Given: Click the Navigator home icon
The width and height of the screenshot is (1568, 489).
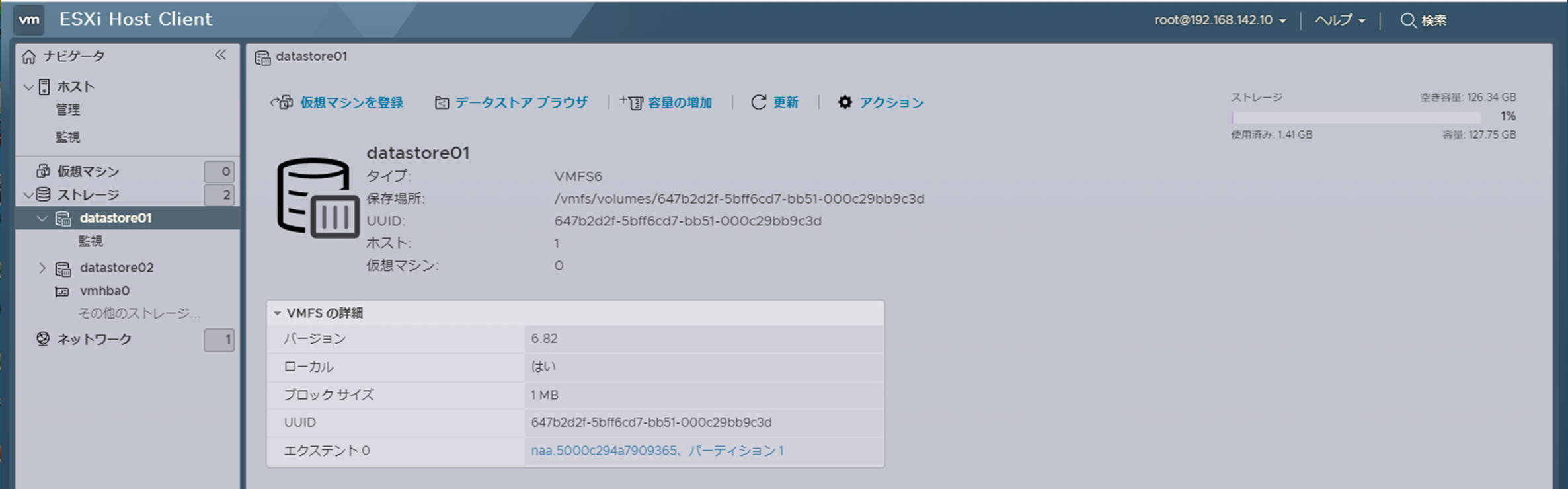Looking at the screenshot, I should point(28,57).
